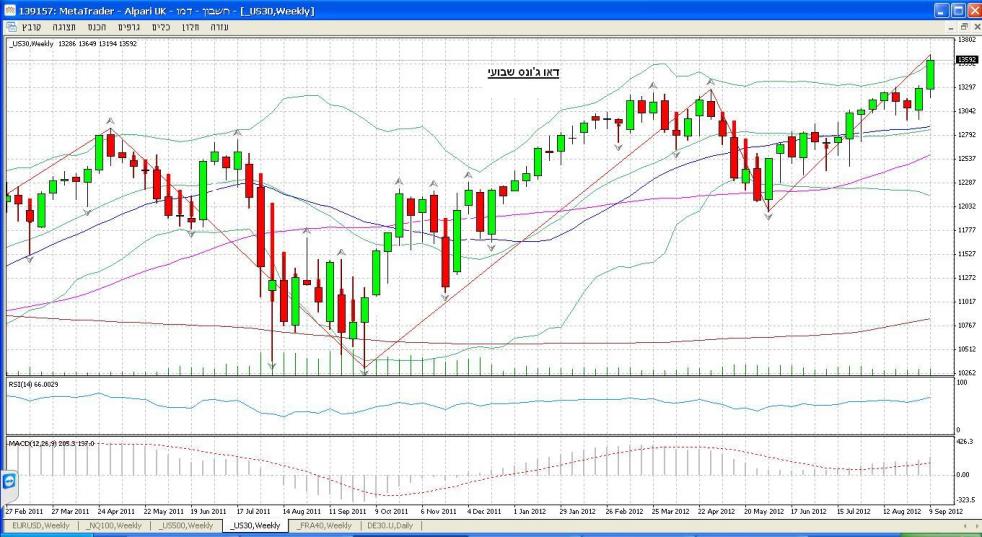Switch to the _FRA40,Weekly chart tab
The width and height of the screenshot is (982, 537).
point(325,525)
